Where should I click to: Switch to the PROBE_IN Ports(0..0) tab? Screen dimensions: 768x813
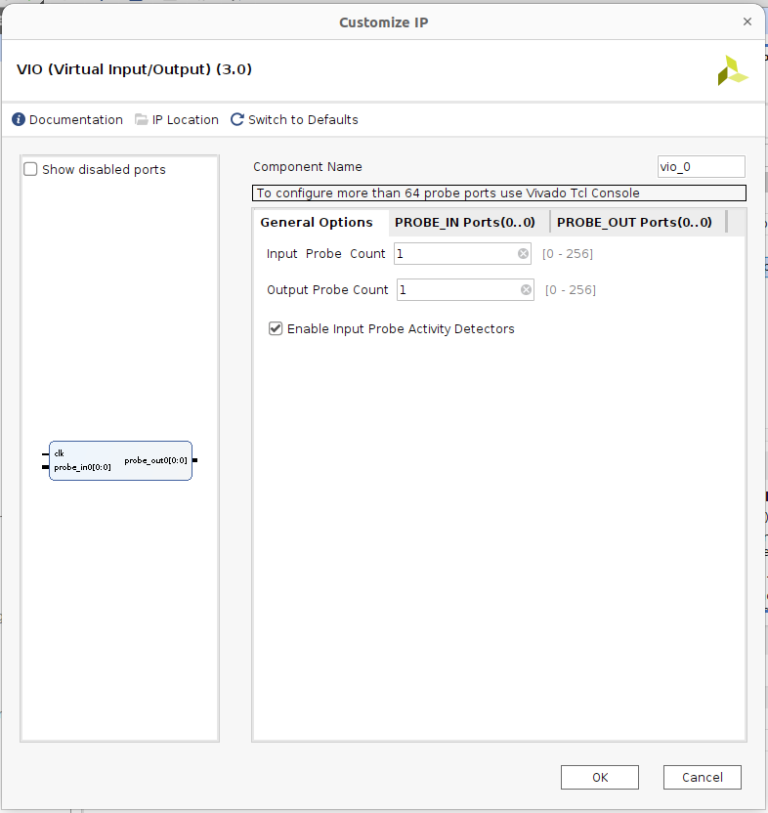click(464, 222)
